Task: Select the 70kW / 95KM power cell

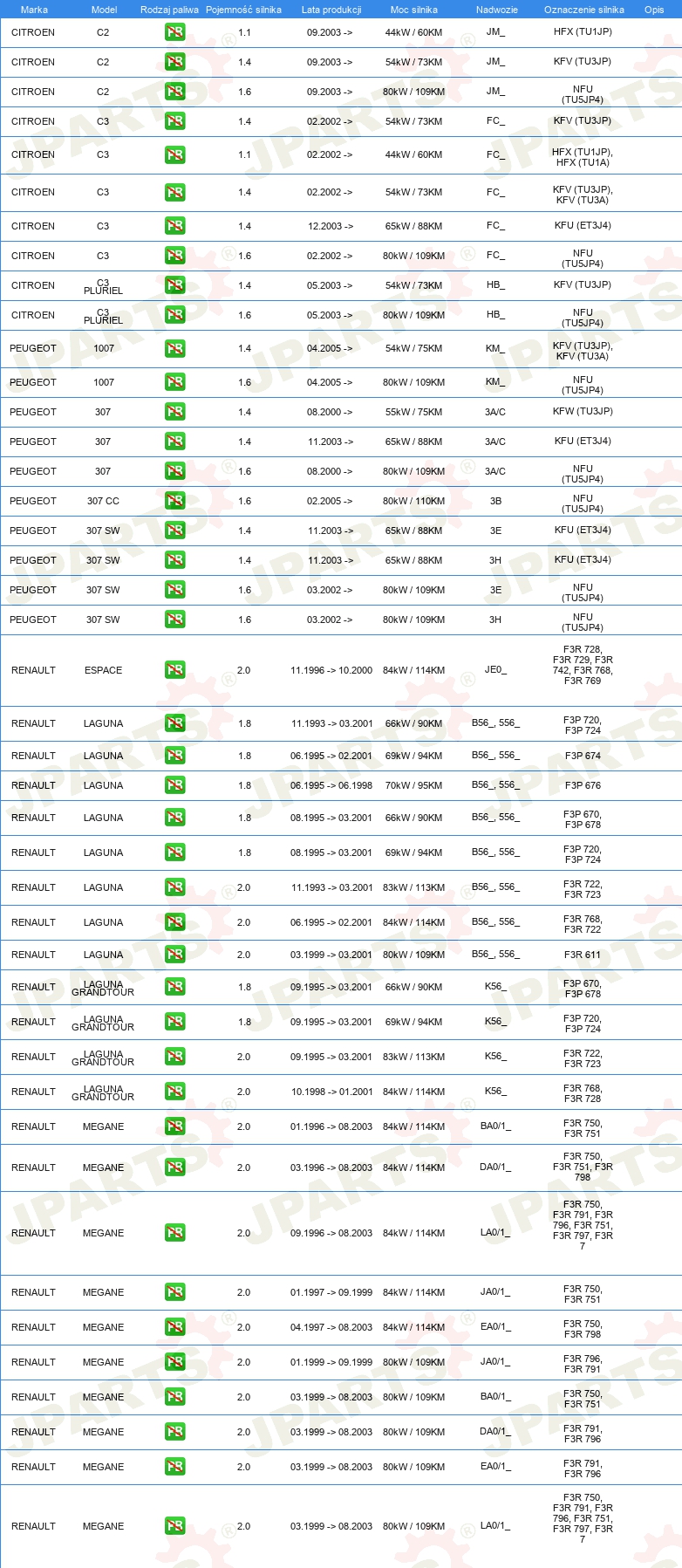Action: pos(413,785)
